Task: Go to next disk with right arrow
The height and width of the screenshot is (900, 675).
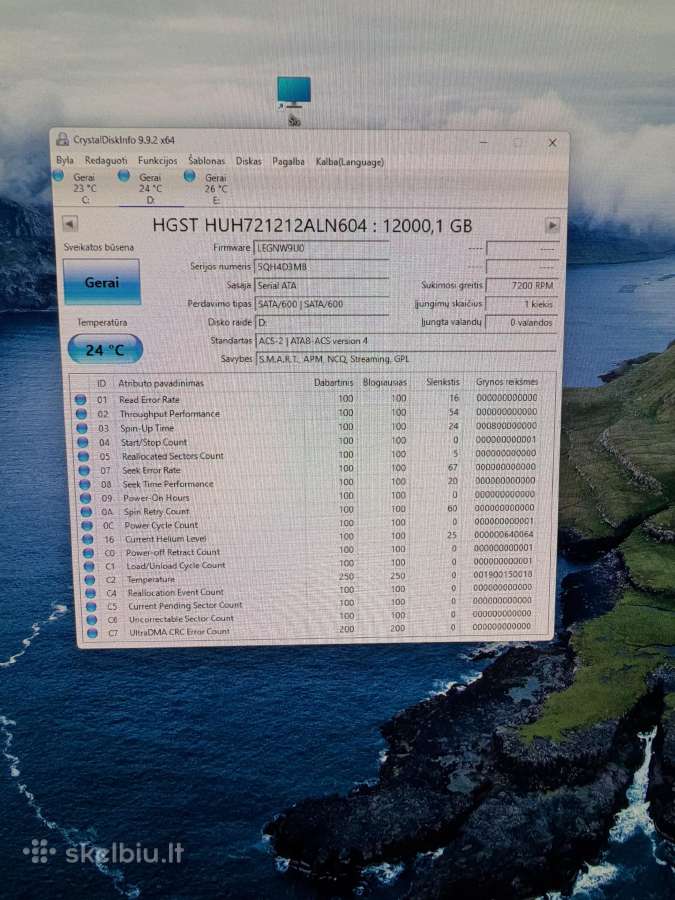Action: (x=552, y=226)
